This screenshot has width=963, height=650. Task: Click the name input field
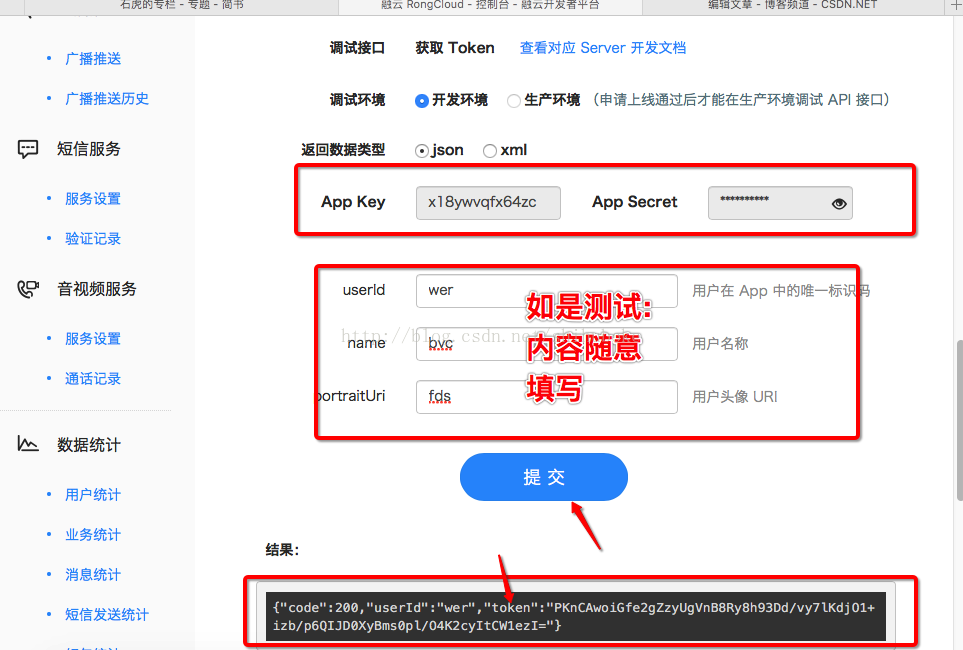(547, 343)
